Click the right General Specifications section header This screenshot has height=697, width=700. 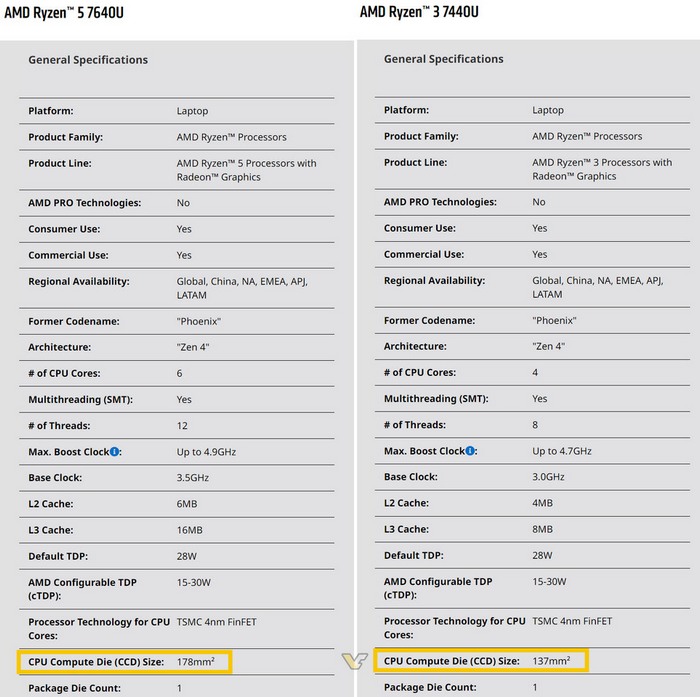coord(444,60)
